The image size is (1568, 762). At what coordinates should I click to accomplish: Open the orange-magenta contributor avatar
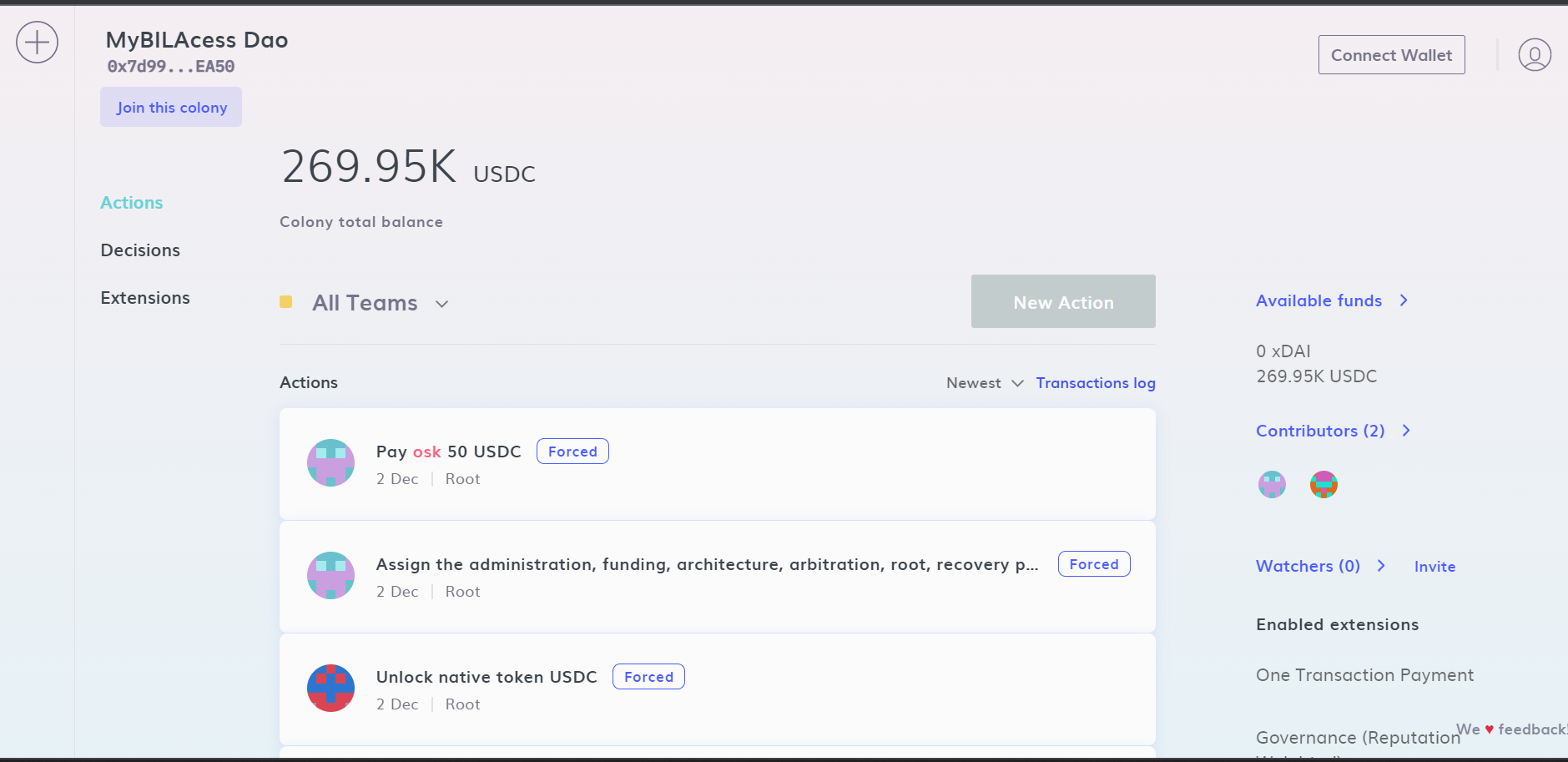[1323, 484]
